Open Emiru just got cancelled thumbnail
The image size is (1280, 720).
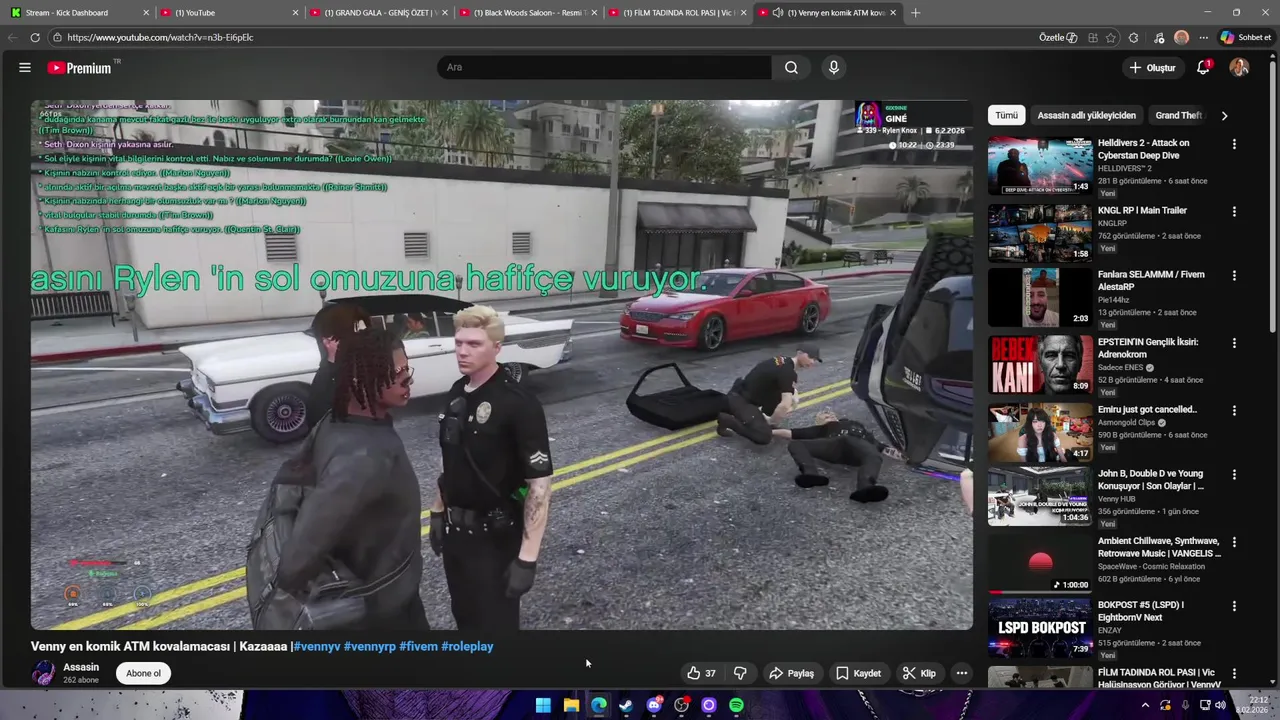pos(1040,433)
